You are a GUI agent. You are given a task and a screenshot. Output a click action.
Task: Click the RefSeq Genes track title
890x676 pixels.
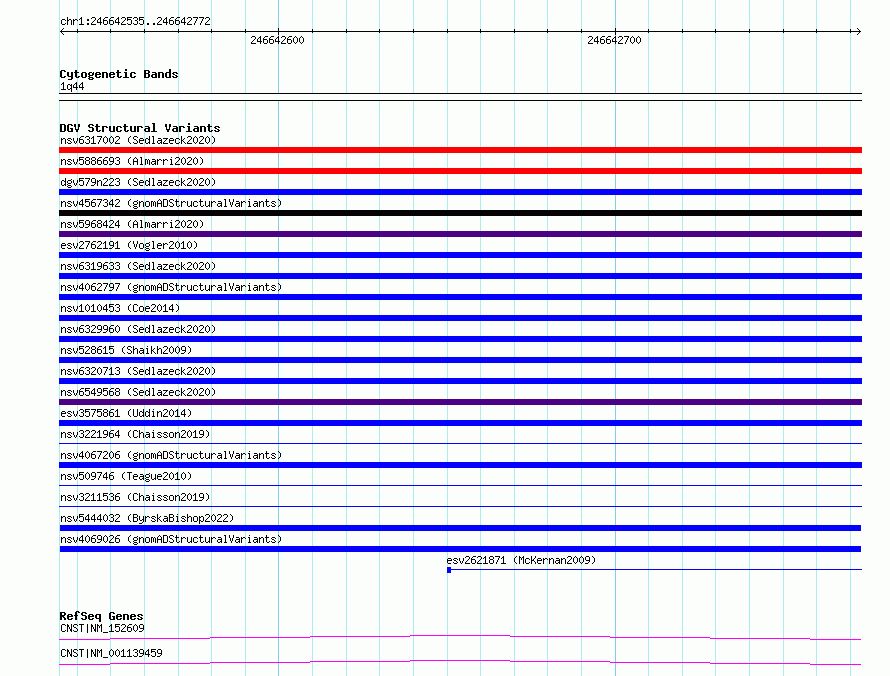coord(102,616)
